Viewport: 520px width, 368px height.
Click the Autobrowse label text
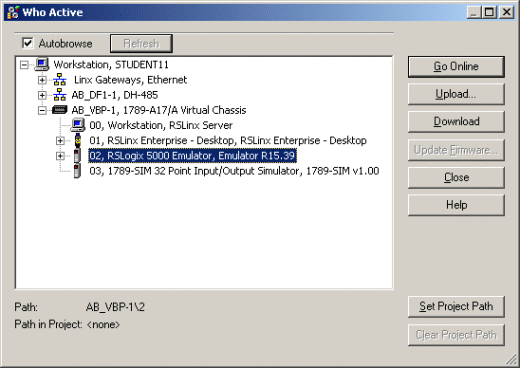(x=65, y=43)
